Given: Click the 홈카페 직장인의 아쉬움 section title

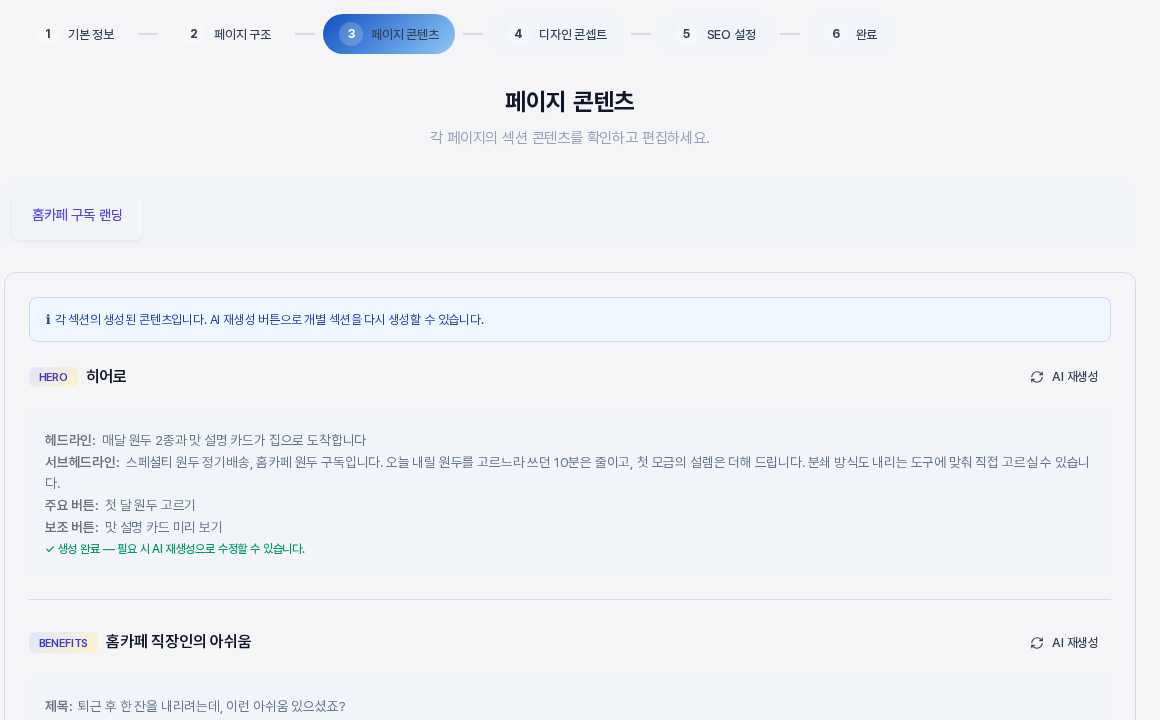Looking at the screenshot, I should coord(178,642).
